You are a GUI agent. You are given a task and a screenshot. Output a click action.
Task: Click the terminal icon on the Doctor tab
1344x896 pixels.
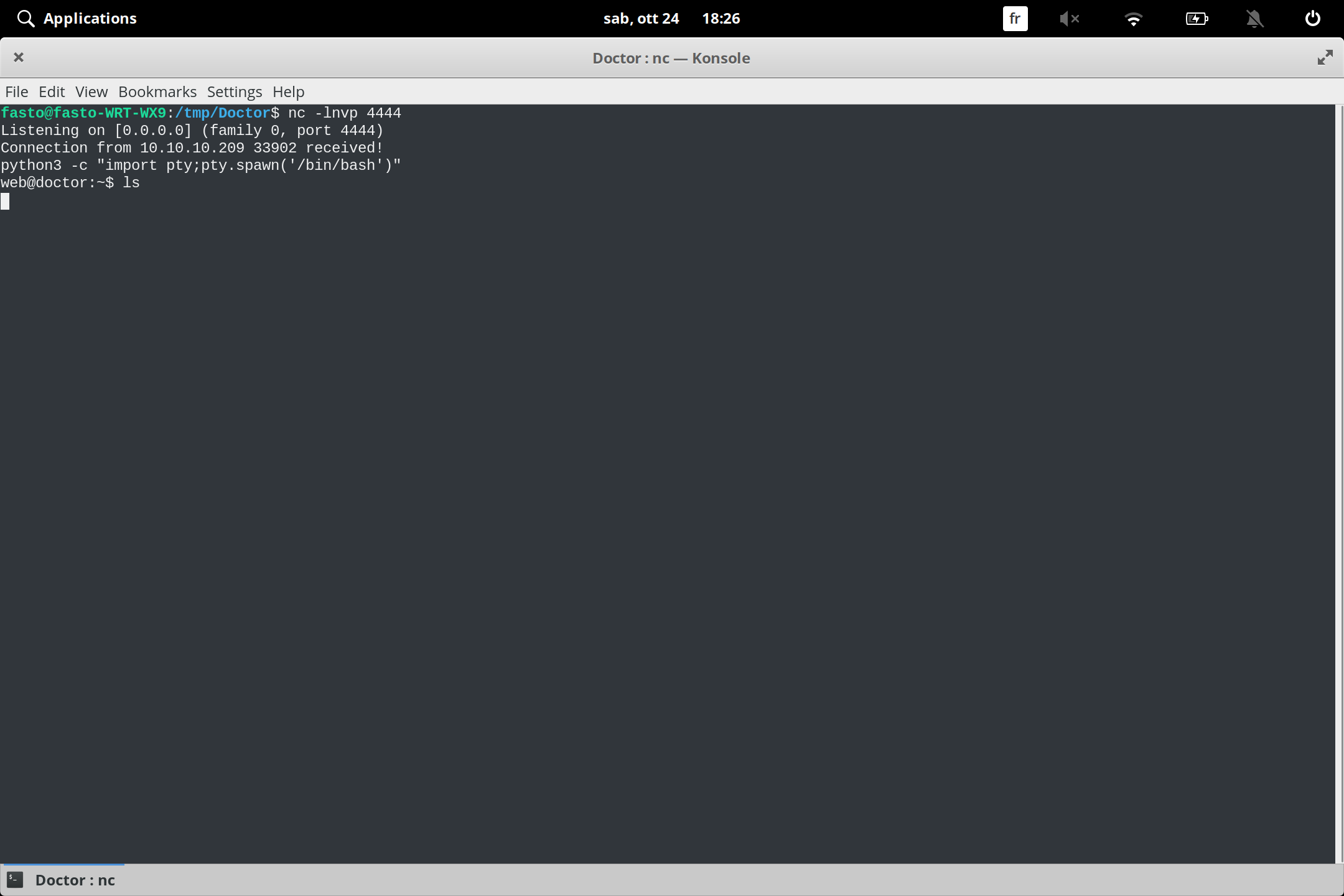coord(16,879)
